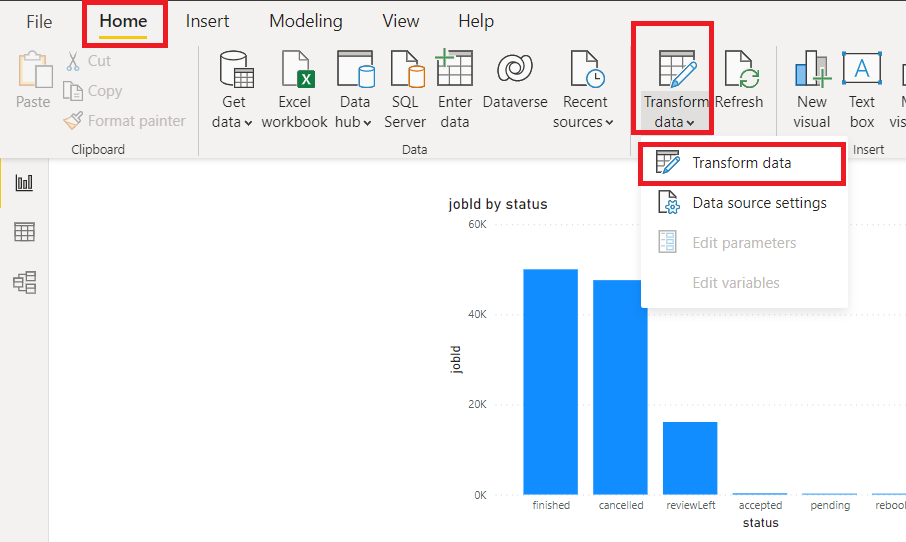This screenshot has width=906, height=542.
Task: Click the cancelled axis label
Action: (x=621, y=505)
